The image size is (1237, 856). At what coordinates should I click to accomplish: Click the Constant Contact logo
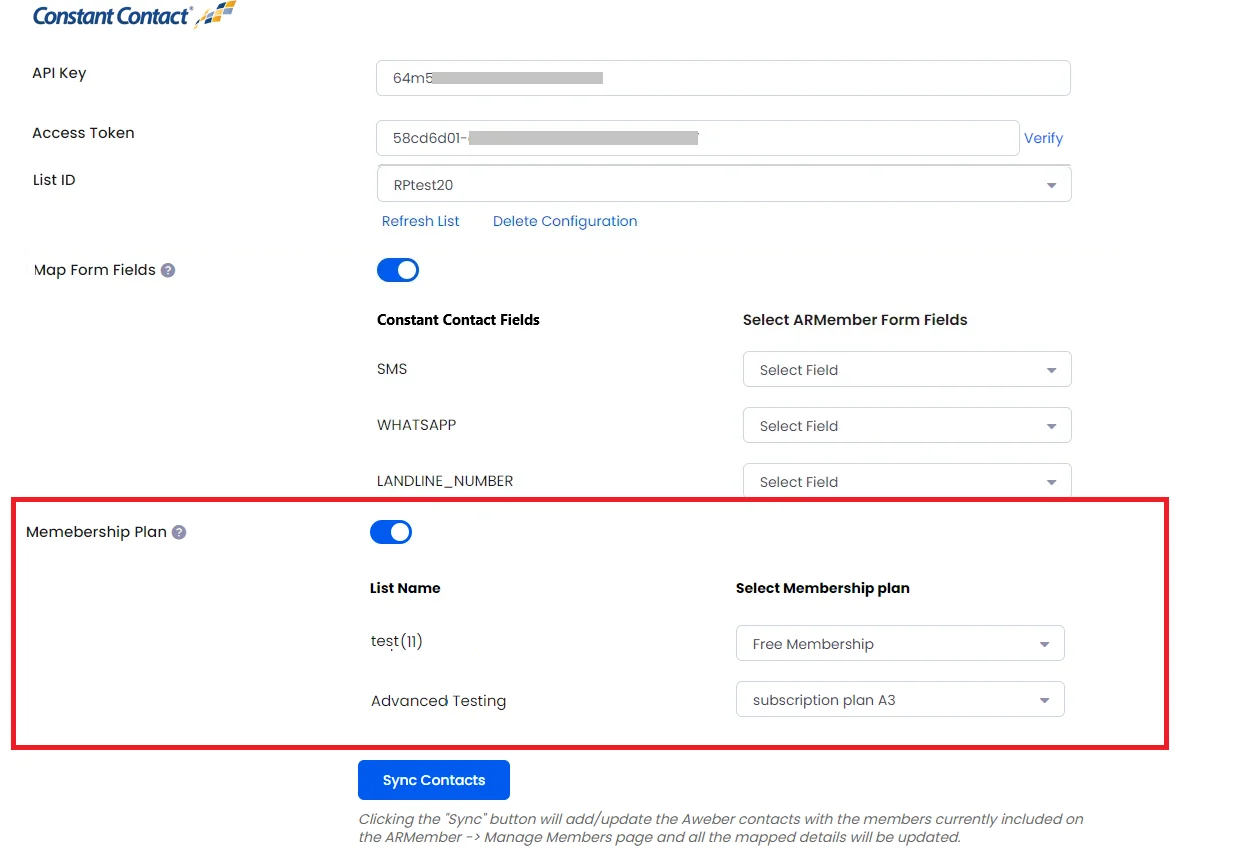[x=135, y=15]
